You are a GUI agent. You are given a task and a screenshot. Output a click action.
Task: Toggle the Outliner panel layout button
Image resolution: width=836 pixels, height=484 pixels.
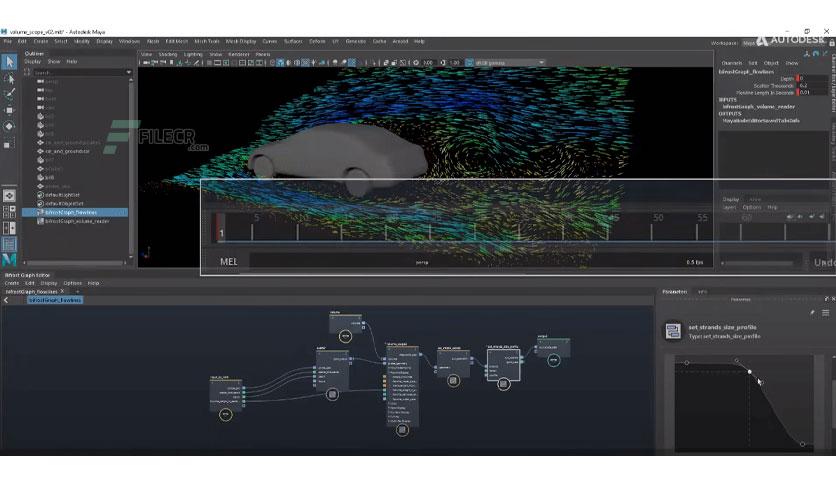pos(9,243)
